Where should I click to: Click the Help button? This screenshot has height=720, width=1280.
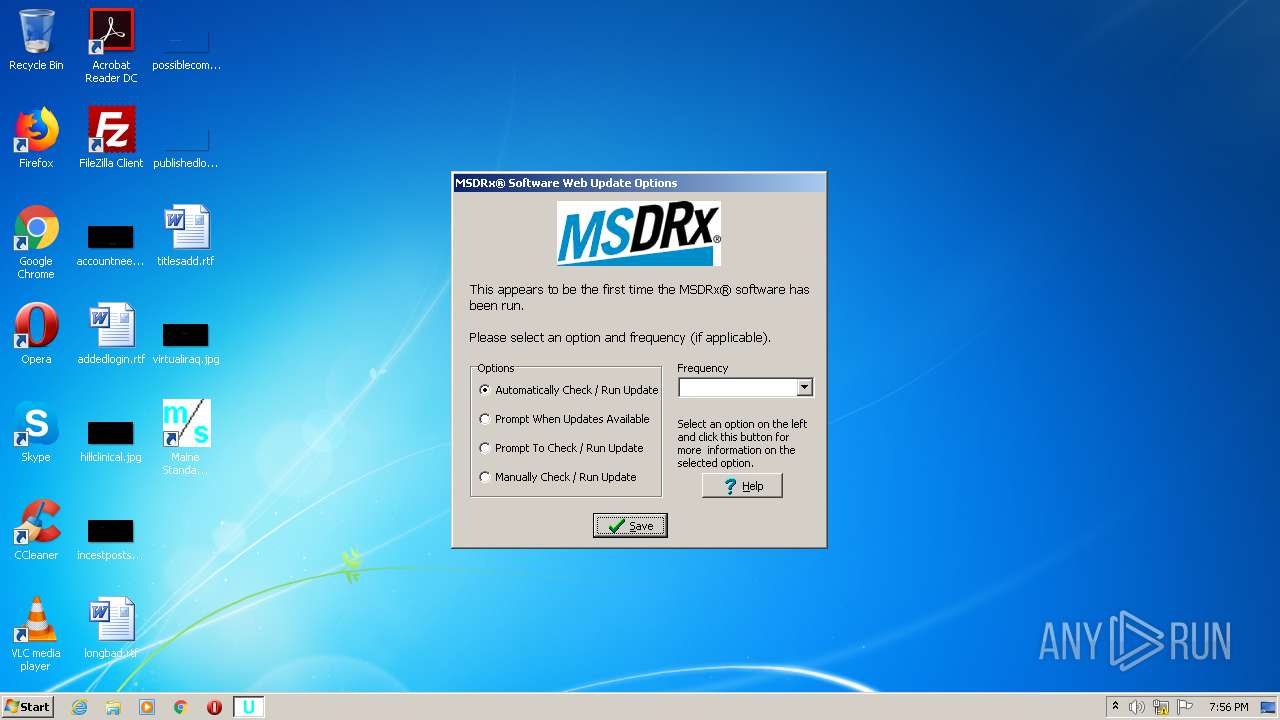point(742,486)
